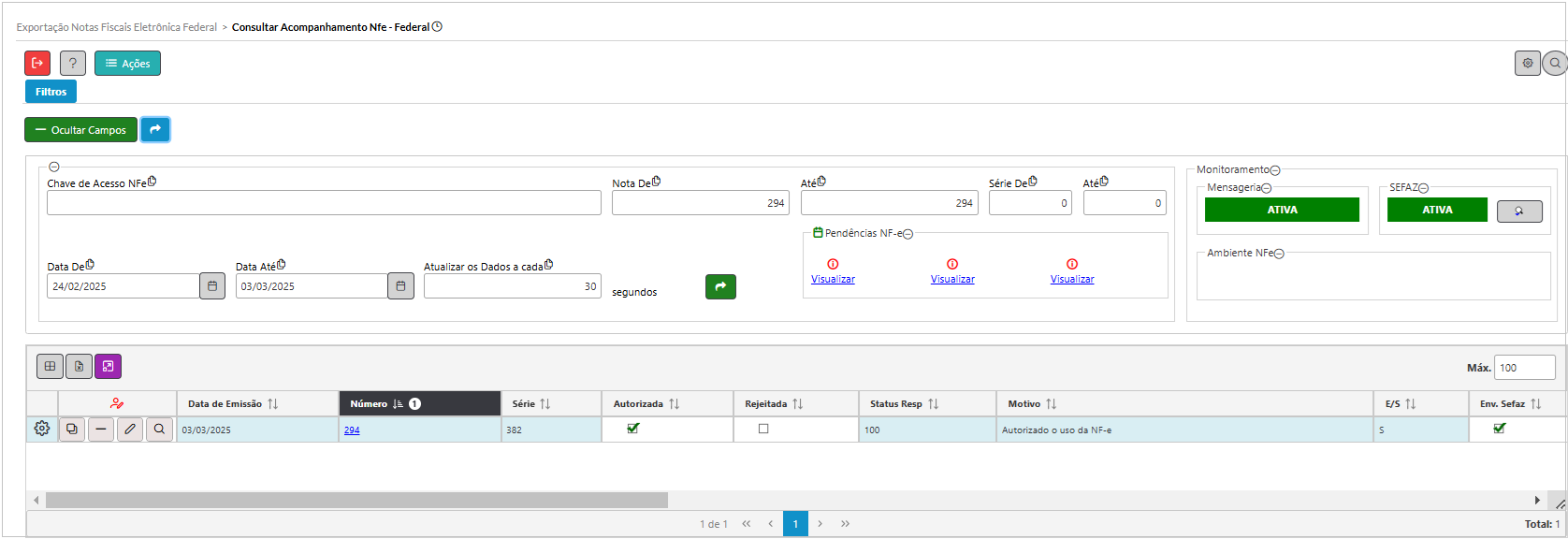Select the Filtros tab

(x=51, y=92)
